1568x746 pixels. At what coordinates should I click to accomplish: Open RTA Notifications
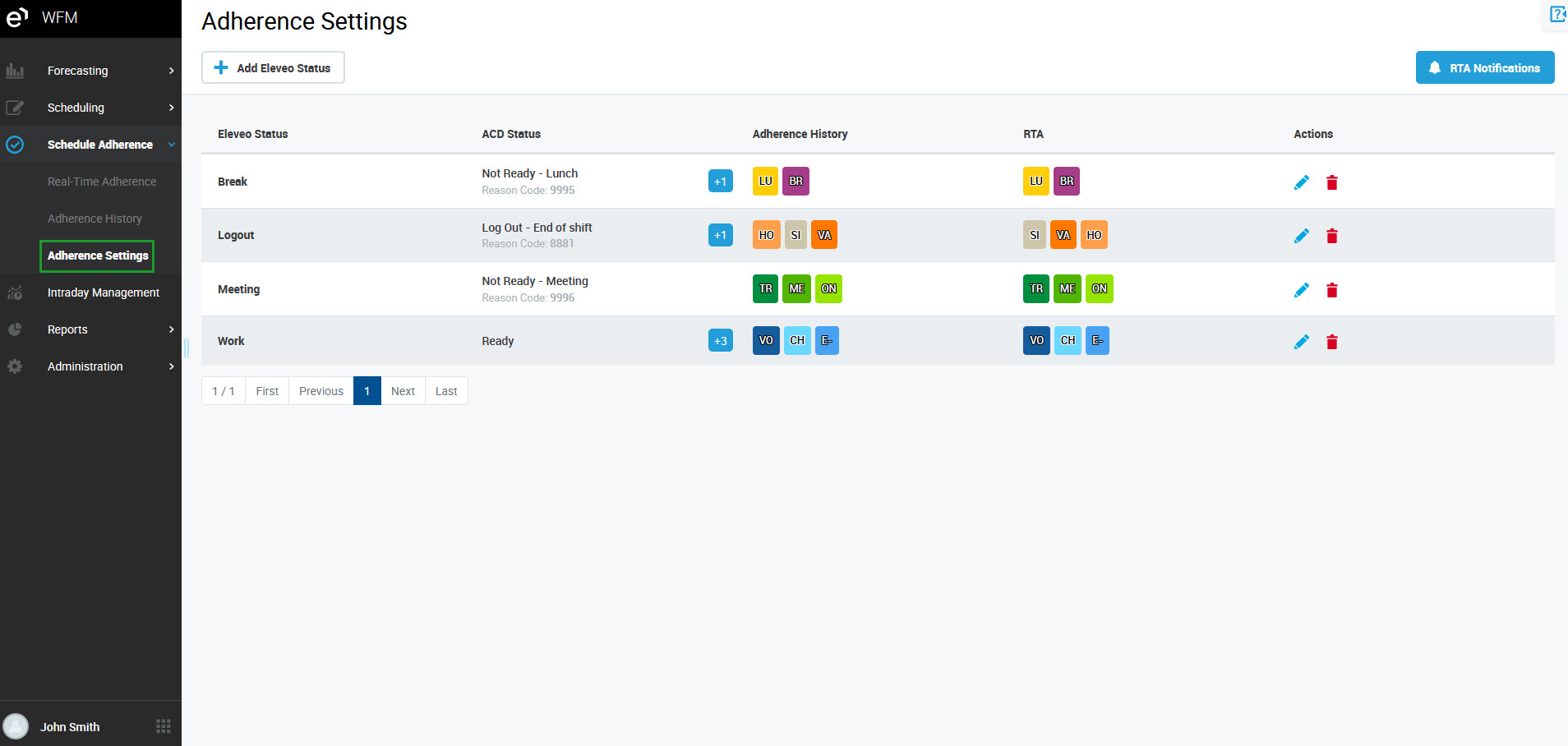(x=1484, y=68)
